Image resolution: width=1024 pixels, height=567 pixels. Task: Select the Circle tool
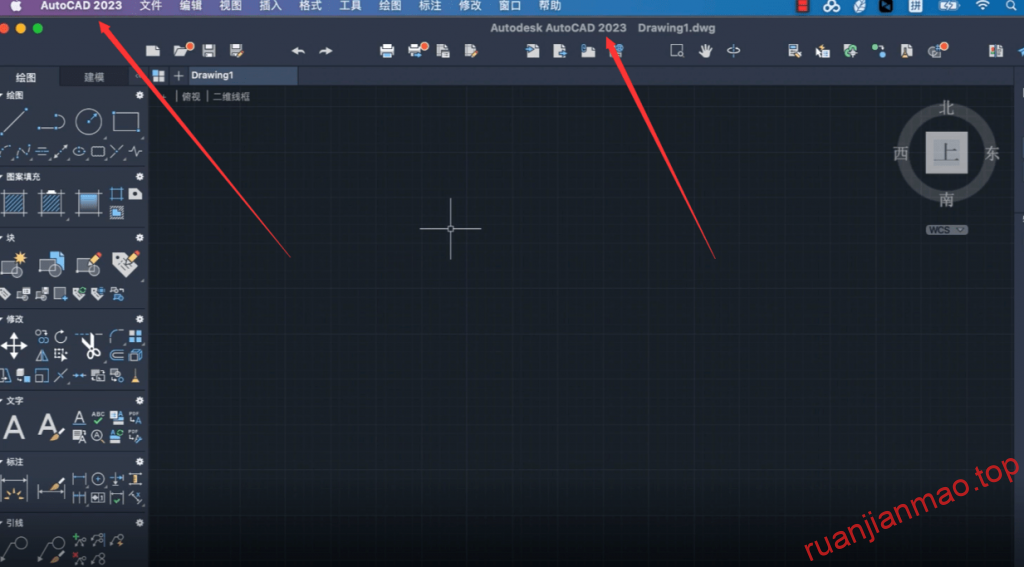pyautogui.click(x=88, y=122)
